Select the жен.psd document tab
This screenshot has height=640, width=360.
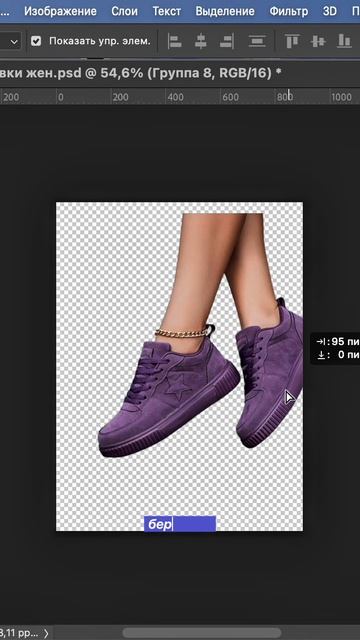pyautogui.click(x=141, y=73)
